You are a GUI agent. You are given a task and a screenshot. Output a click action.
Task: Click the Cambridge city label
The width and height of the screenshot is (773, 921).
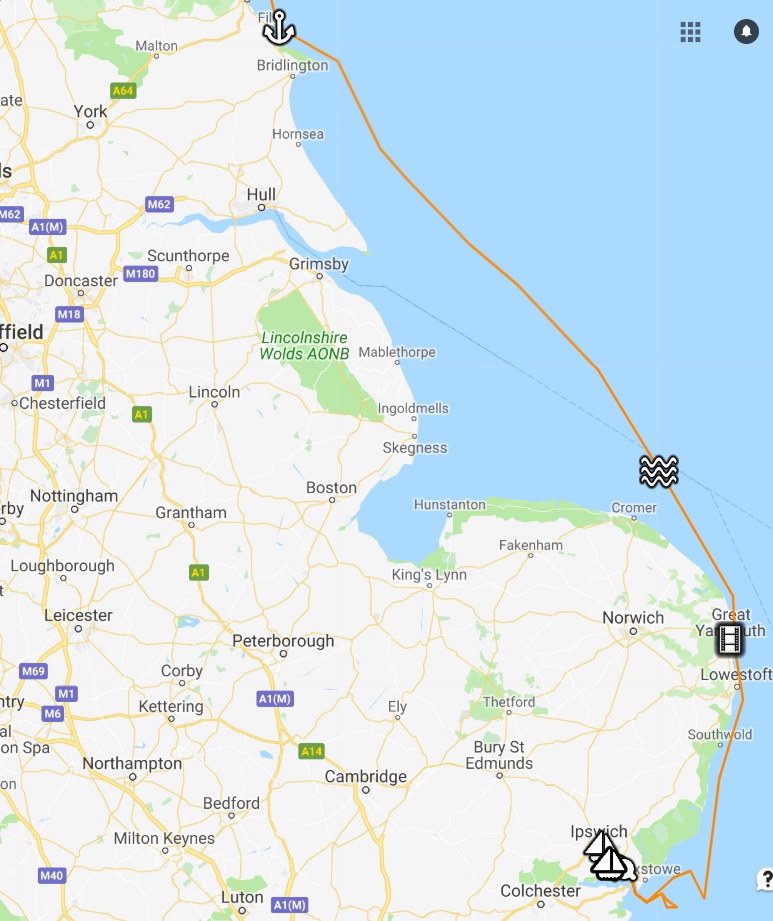coord(365,777)
